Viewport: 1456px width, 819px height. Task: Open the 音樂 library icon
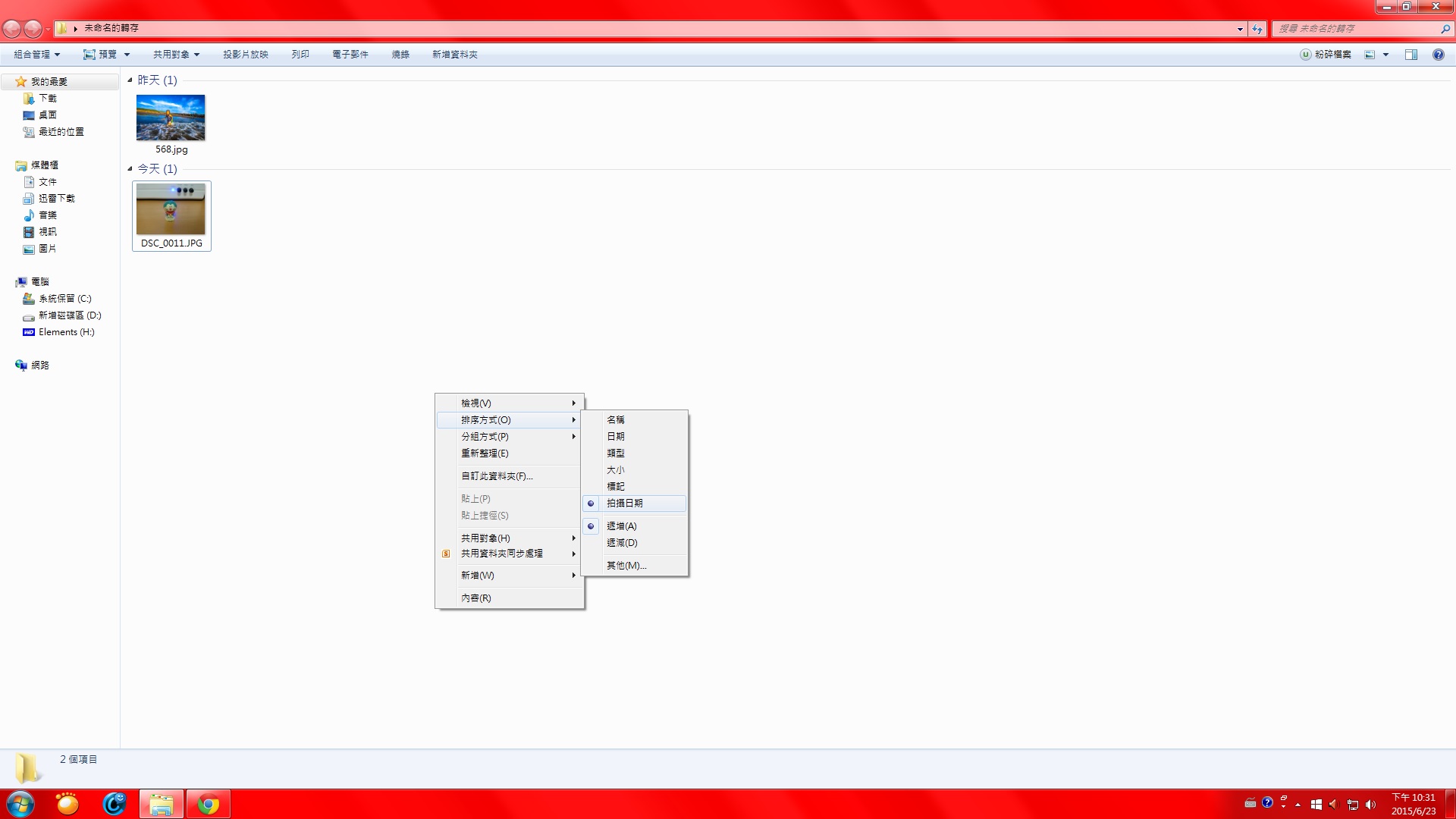(30, 215)
